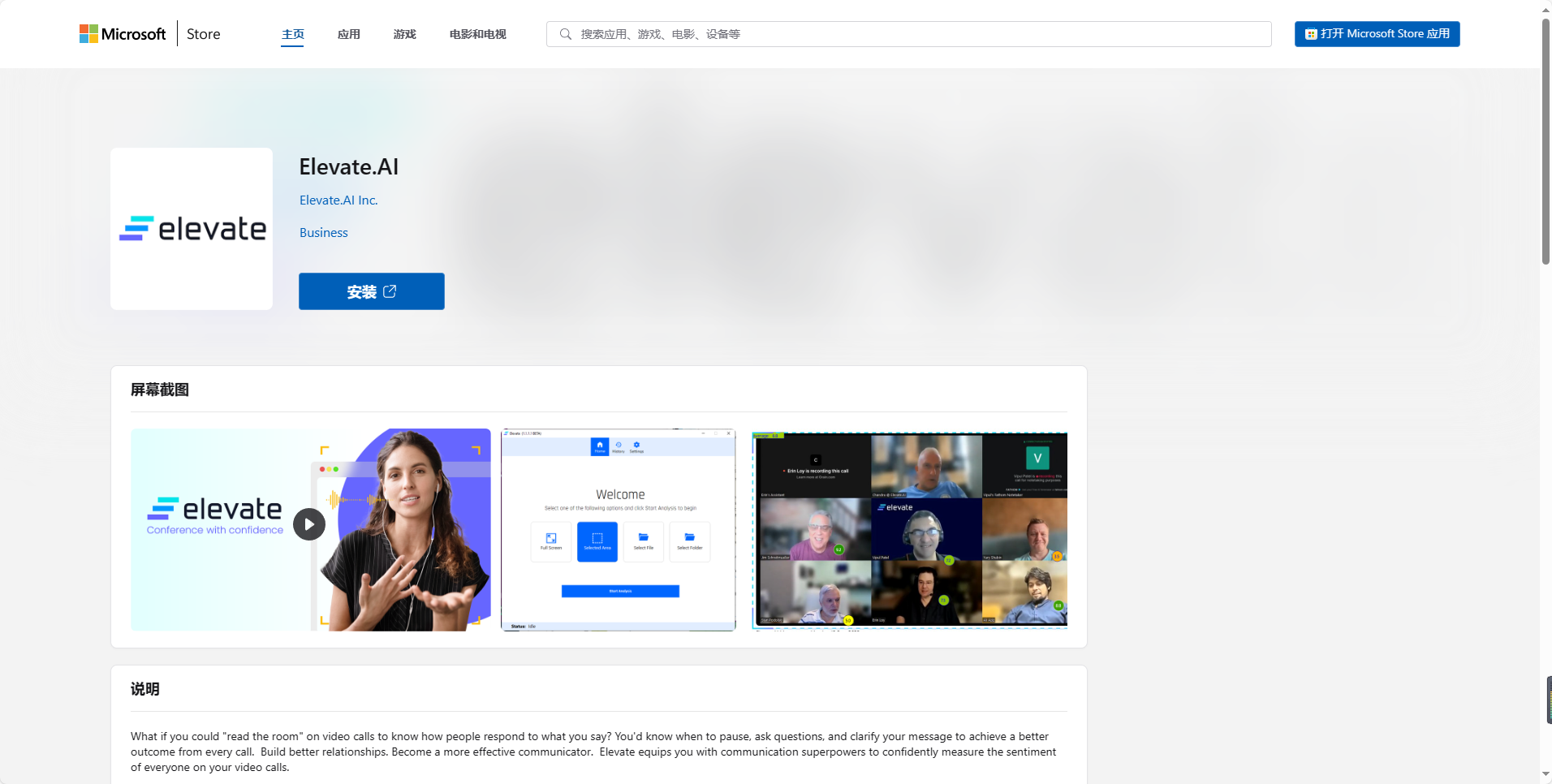Click the search magnifier icon
This screenshot has width=1552, height=784.
(566, 34)
